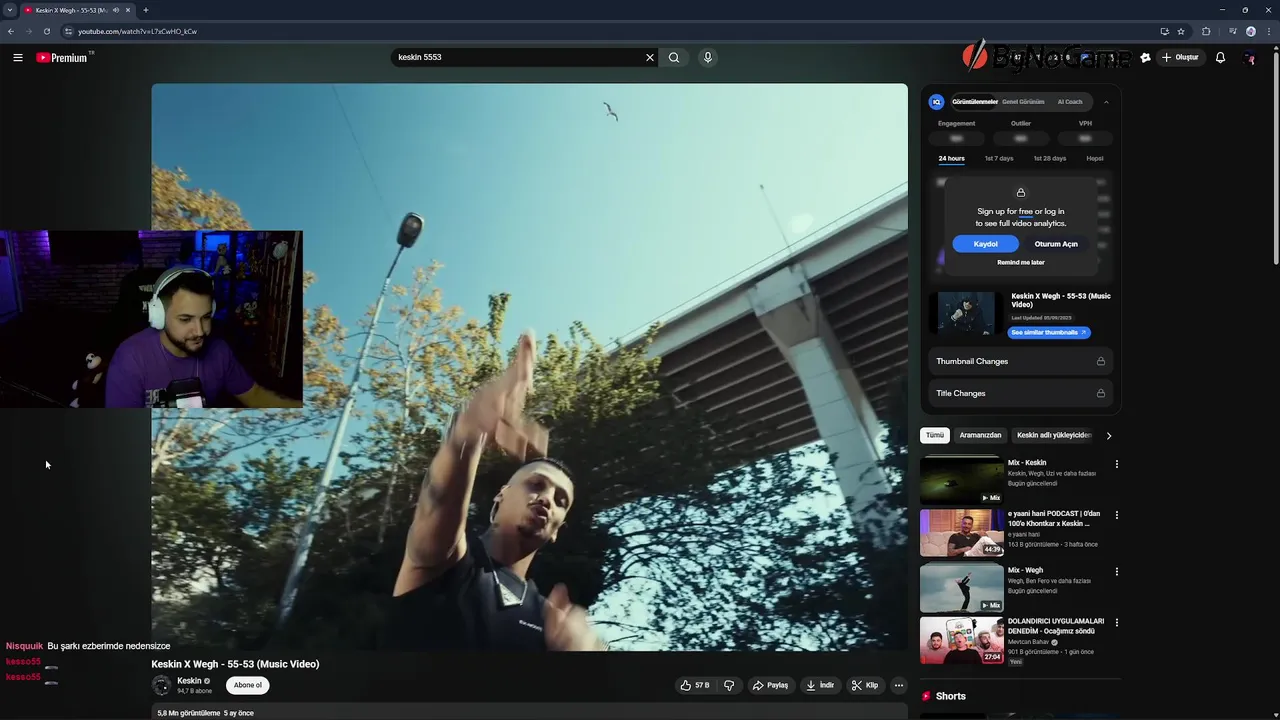
Task: Select the 24 hours range tab
Action: (x=951, y=158)
